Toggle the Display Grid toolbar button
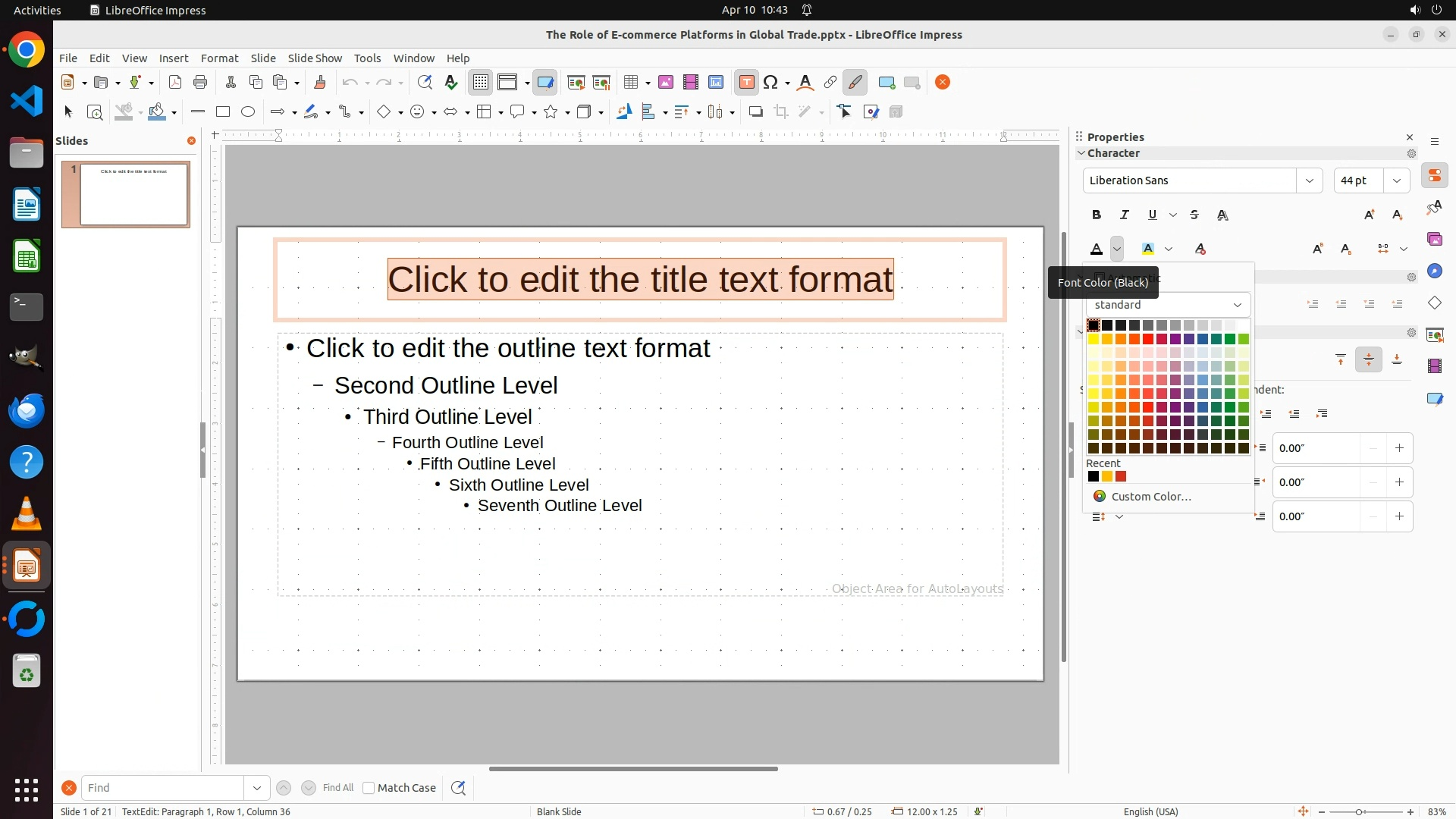 coord(481,83)
